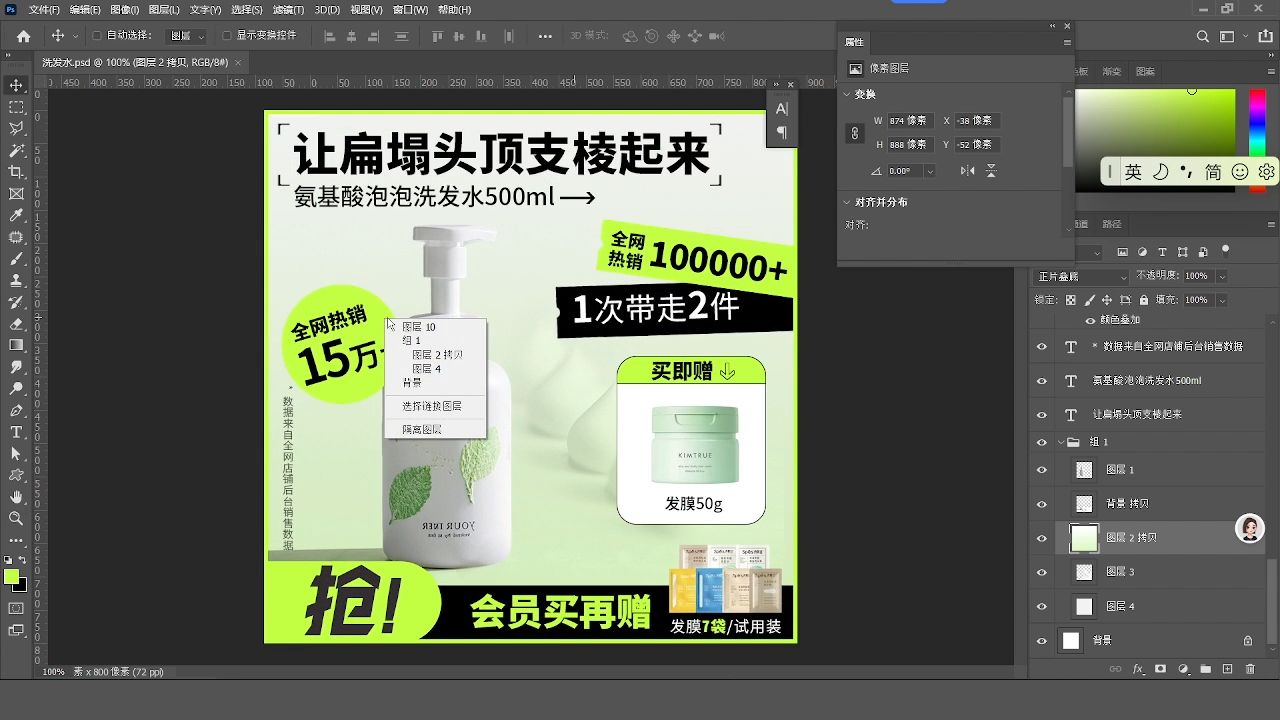1280x720 pixels.
Task: Click the Add layer style fx button
Action: 1137,669
